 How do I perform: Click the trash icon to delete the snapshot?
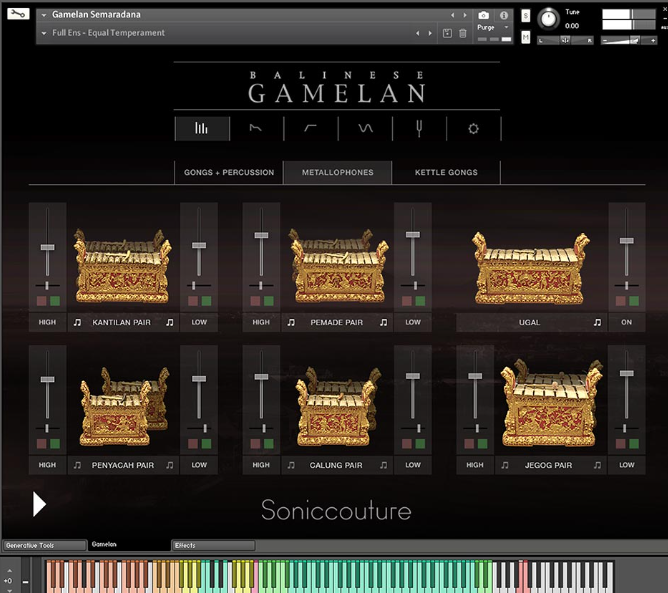462,33
